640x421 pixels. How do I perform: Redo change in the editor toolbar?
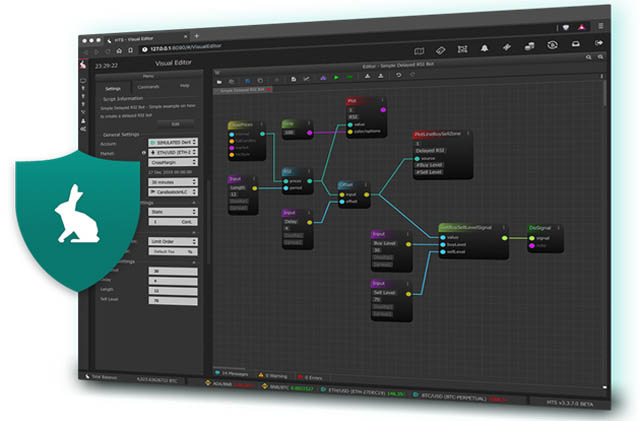tap(412, 75)
